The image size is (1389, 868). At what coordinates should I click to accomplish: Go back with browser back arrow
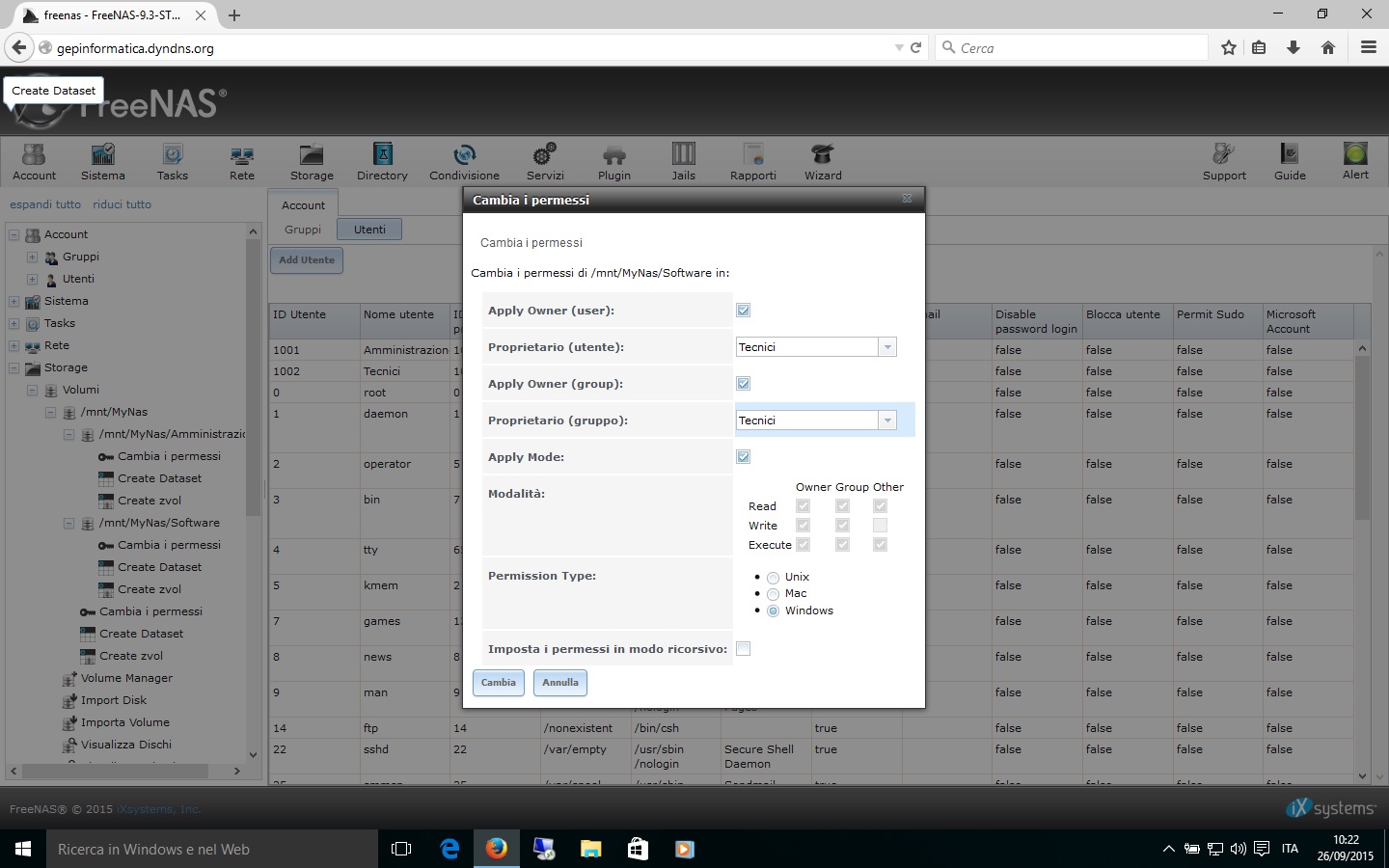tap(18, 47)
